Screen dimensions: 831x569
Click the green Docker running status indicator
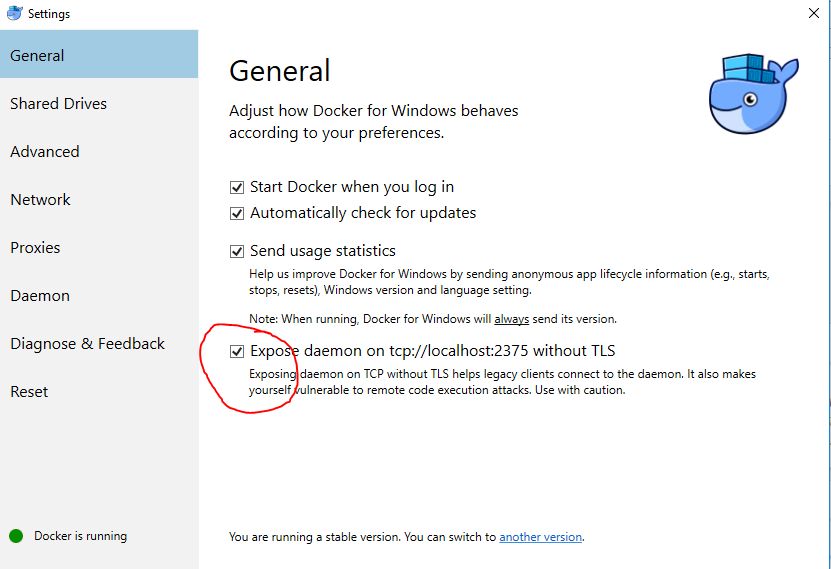16,536
